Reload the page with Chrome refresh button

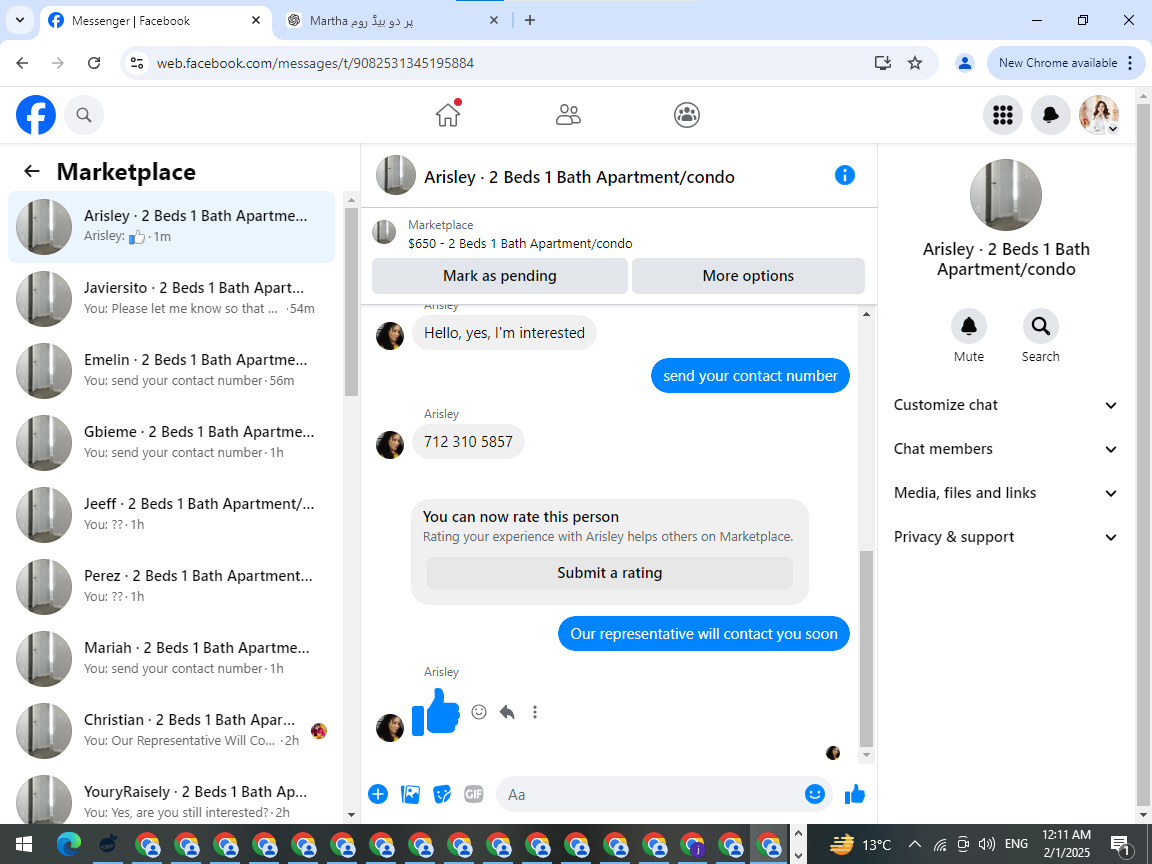[94, 63]
